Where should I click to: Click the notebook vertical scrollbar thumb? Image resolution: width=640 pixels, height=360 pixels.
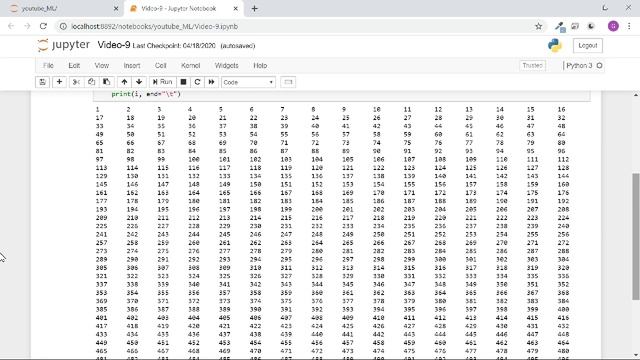click(x=636, y=237)
